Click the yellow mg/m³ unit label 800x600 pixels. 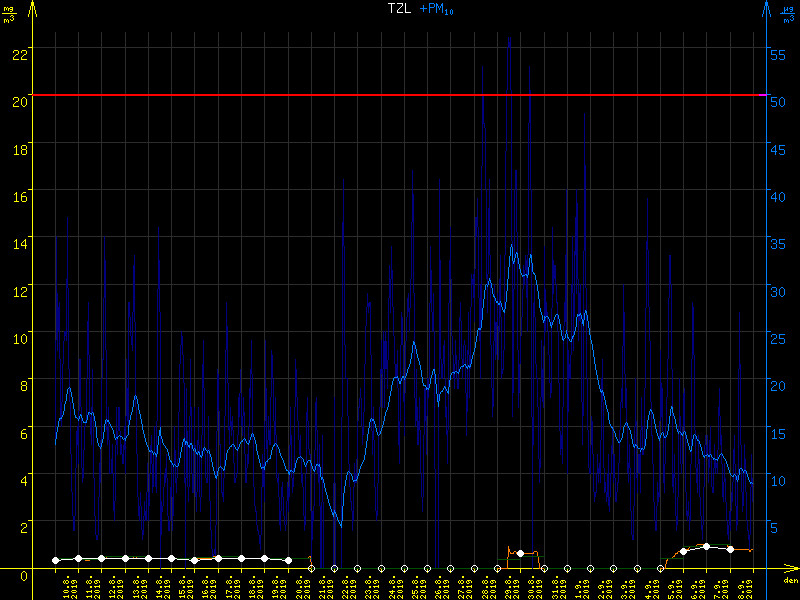coord(9,12)
